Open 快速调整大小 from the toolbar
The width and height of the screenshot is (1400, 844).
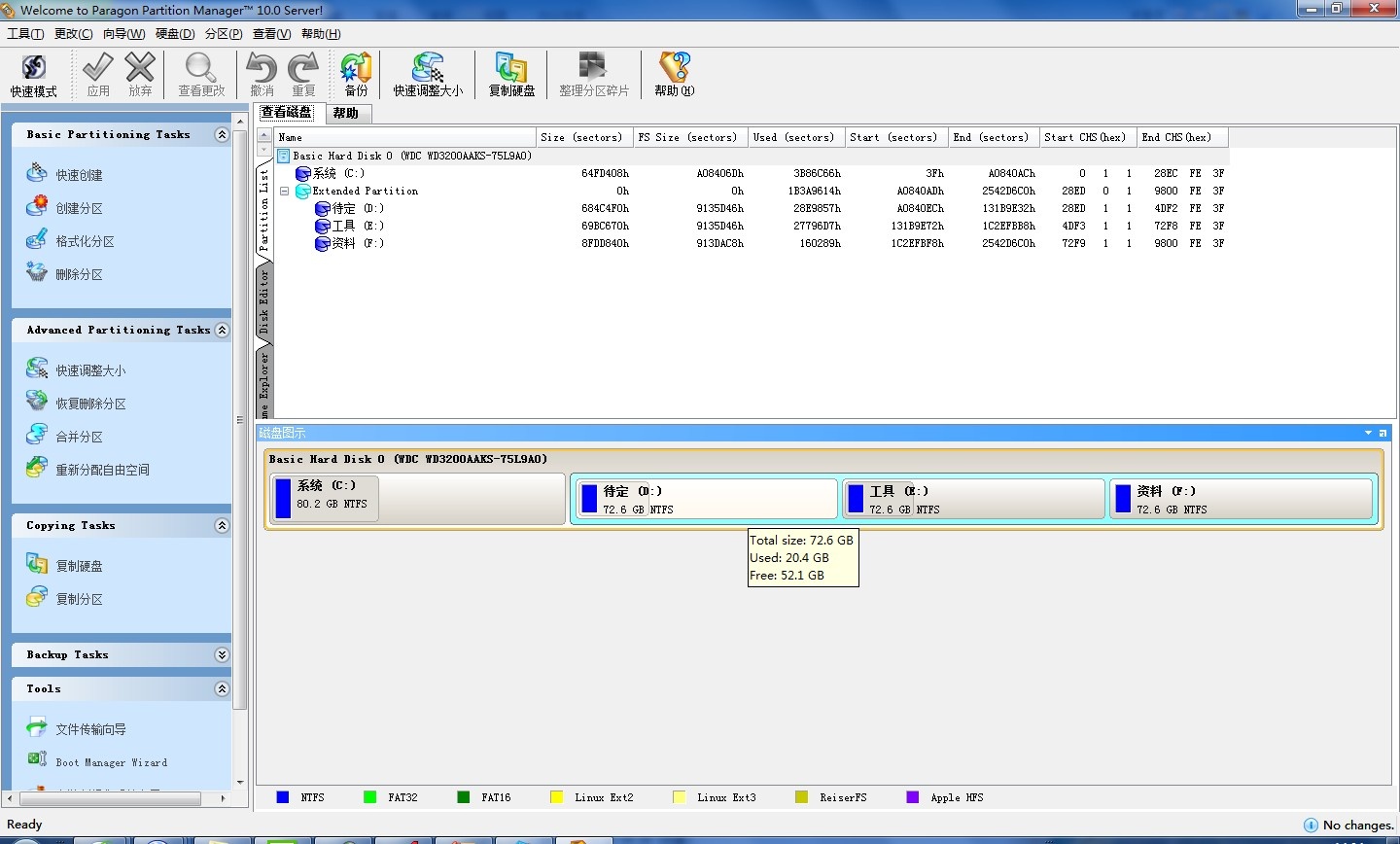pyautogui.click(x=428, y=75)
